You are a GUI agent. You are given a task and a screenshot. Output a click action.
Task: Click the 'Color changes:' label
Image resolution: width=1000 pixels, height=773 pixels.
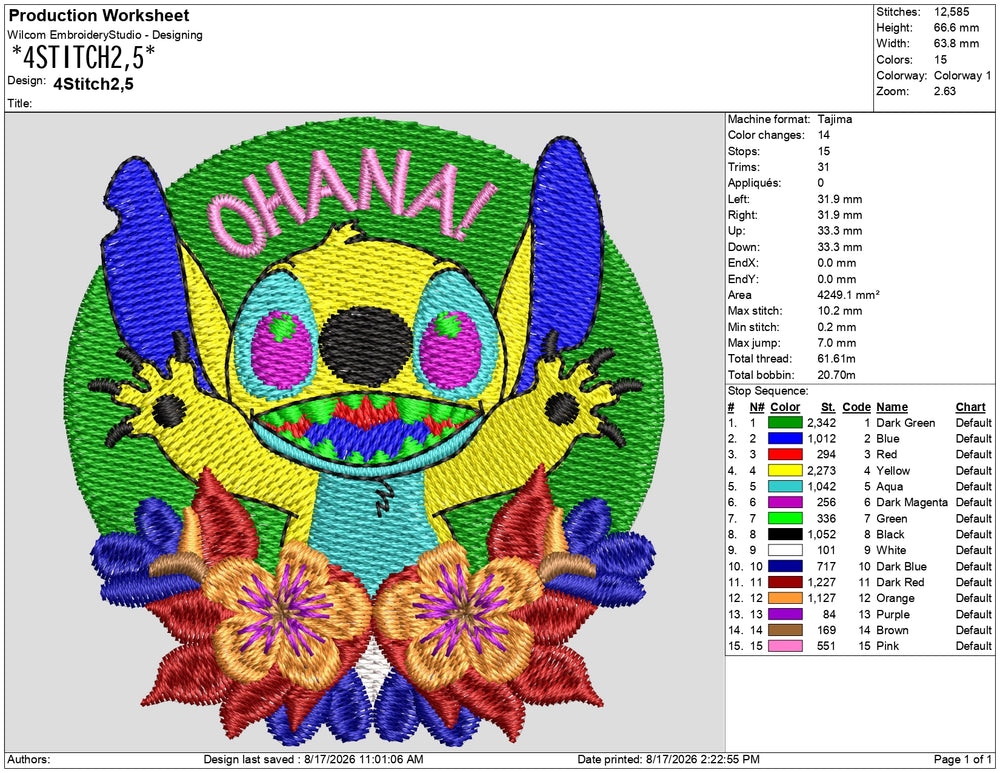tap(766, 135)
